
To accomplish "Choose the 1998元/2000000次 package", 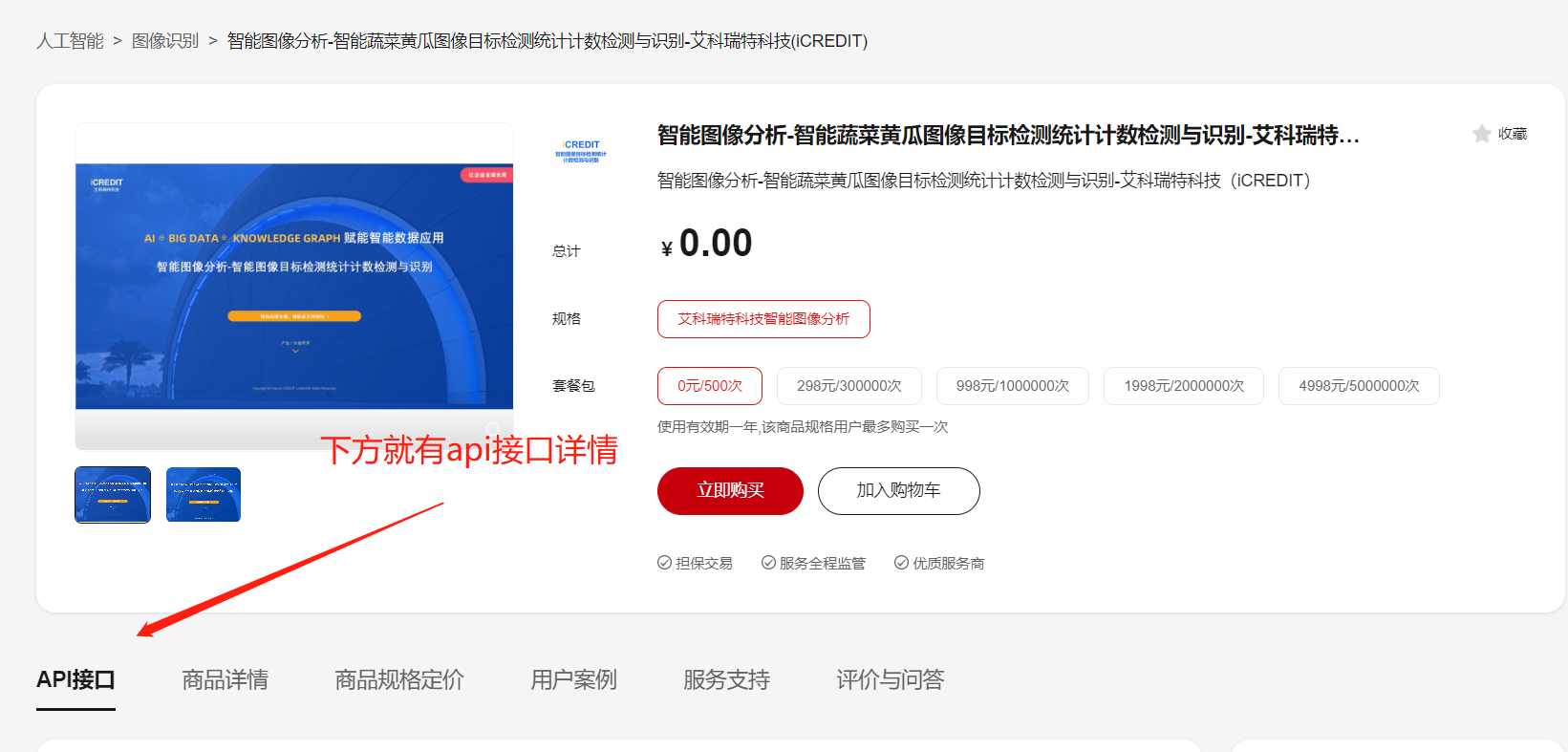I will click(1184, 386).
